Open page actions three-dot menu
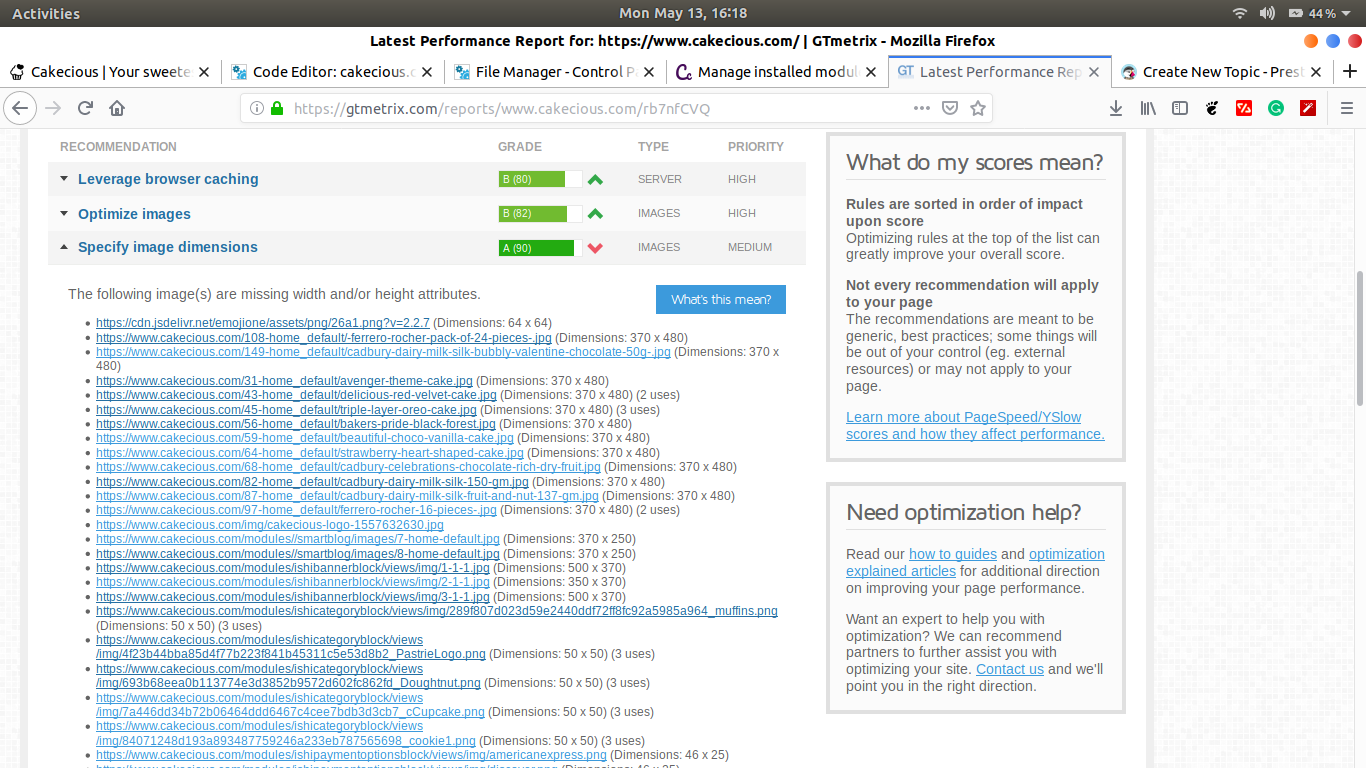 (922, 108)
